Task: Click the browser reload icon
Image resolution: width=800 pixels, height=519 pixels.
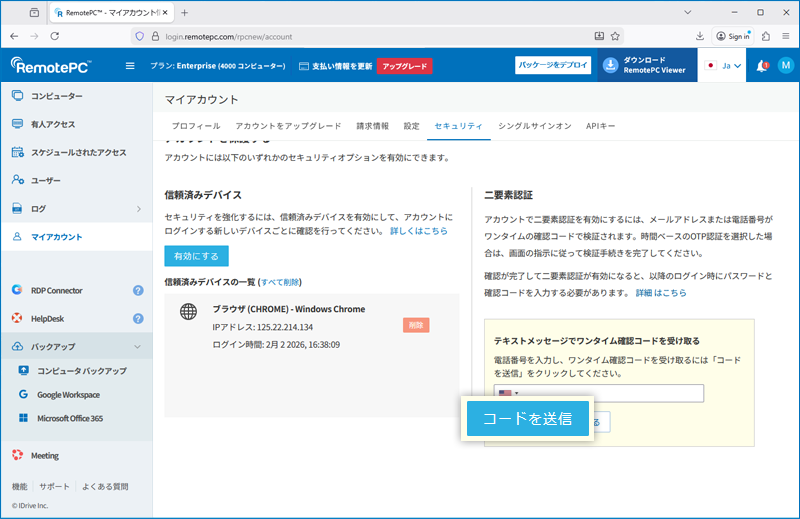Action: [55, 36]
